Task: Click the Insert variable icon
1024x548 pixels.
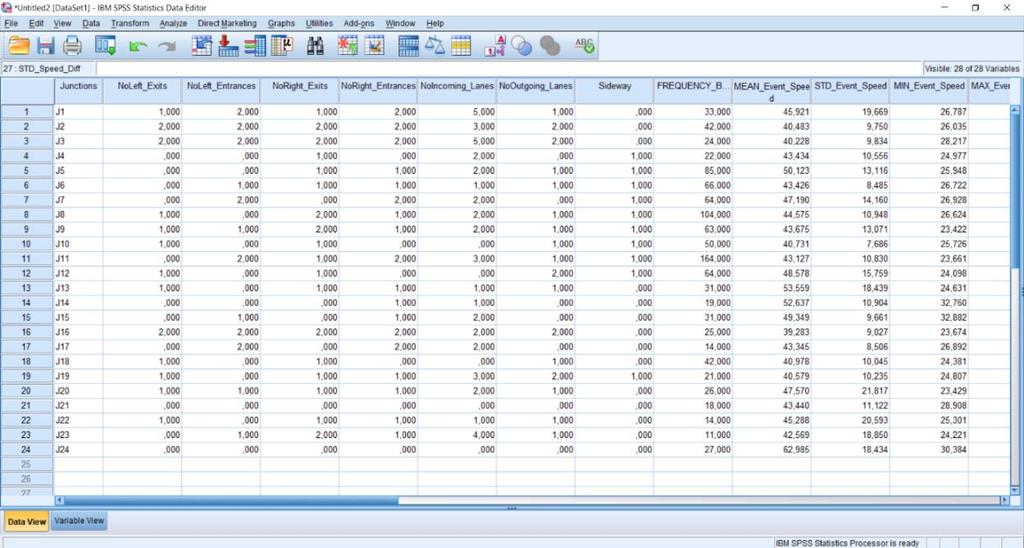Action: [x=374, y=46]
